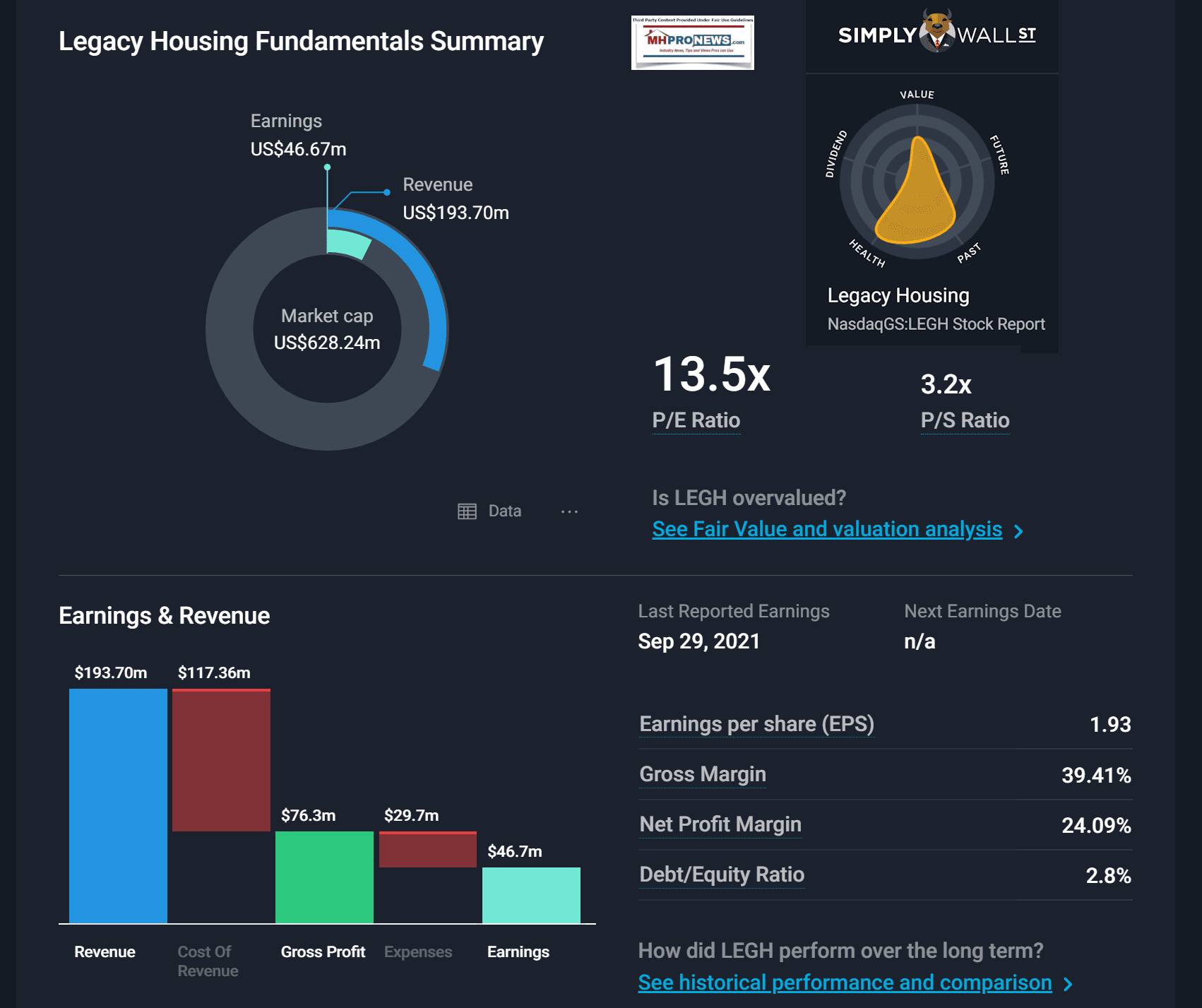The height and width of the screenshot is (1008, 1202).
Task: Click the Market cap US$628.24m center text
Action: click(x=327, y=329)
